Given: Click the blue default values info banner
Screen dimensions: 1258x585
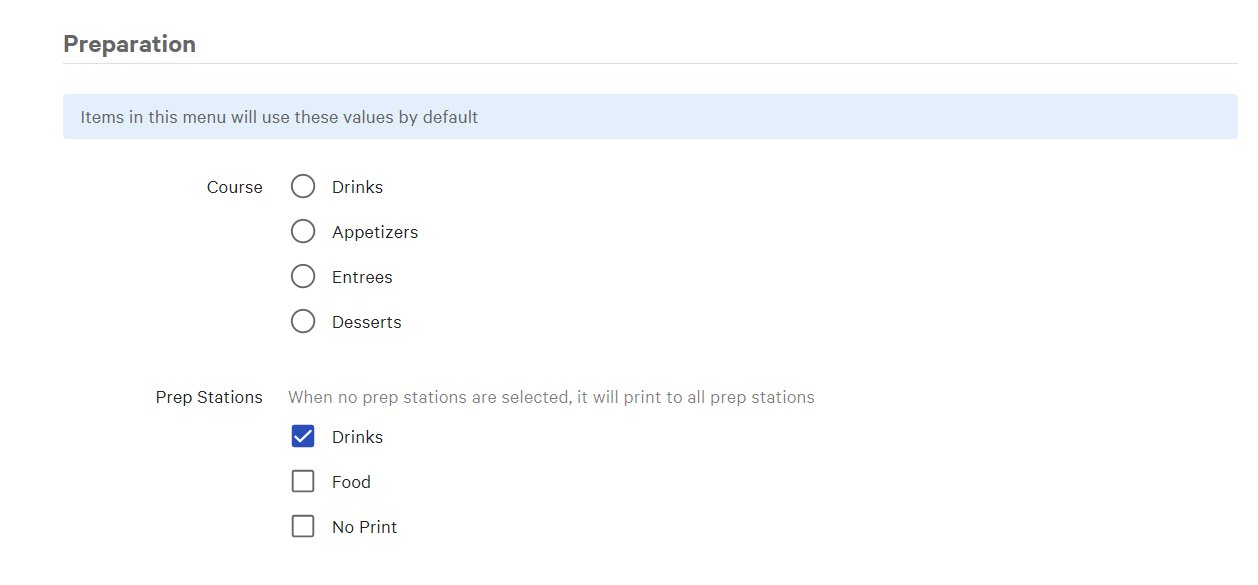Looking at the screenshot, I should (650, 116).
